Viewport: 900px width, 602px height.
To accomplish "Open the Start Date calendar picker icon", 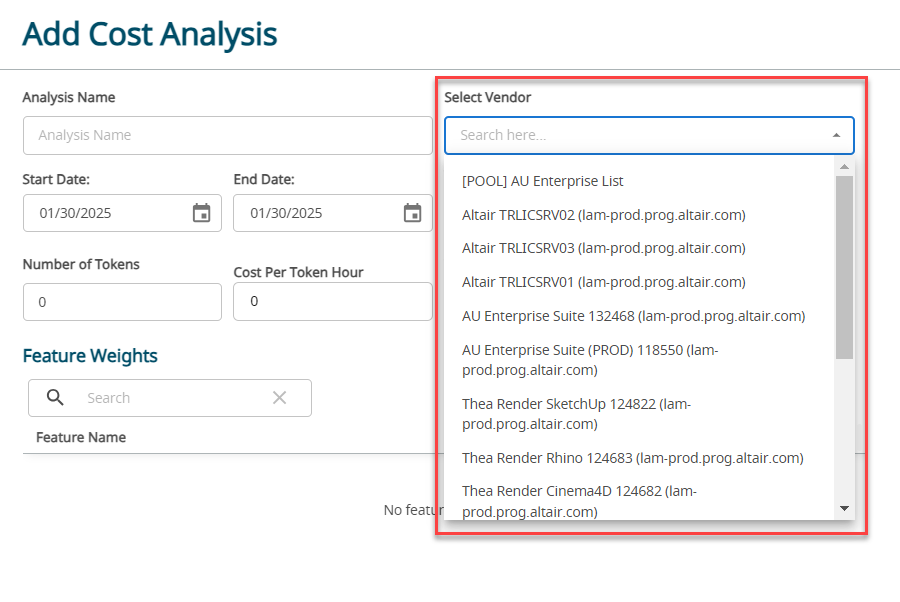I will (201, 213).
